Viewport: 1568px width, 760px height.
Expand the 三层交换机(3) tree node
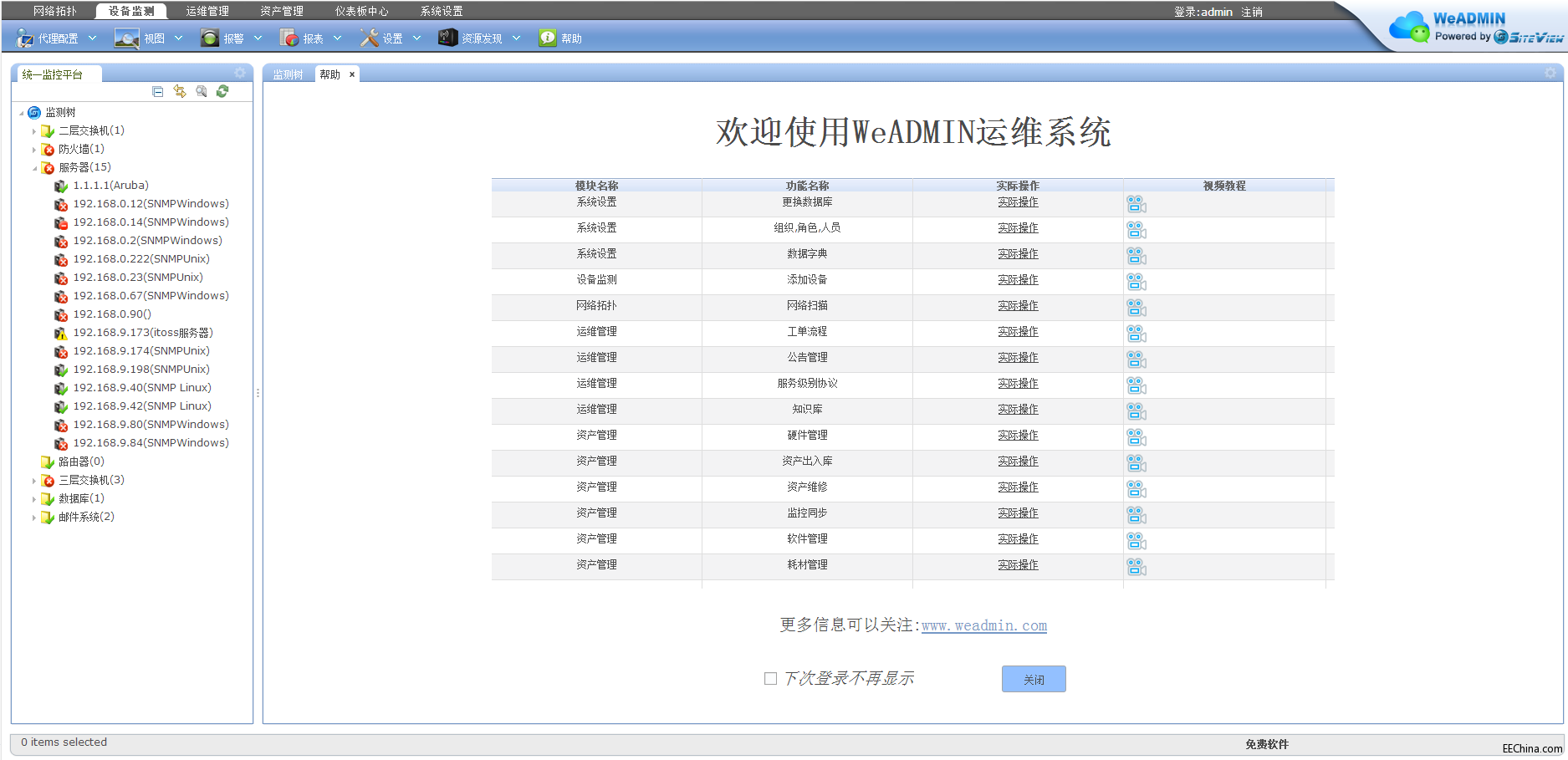pos(34,481)
